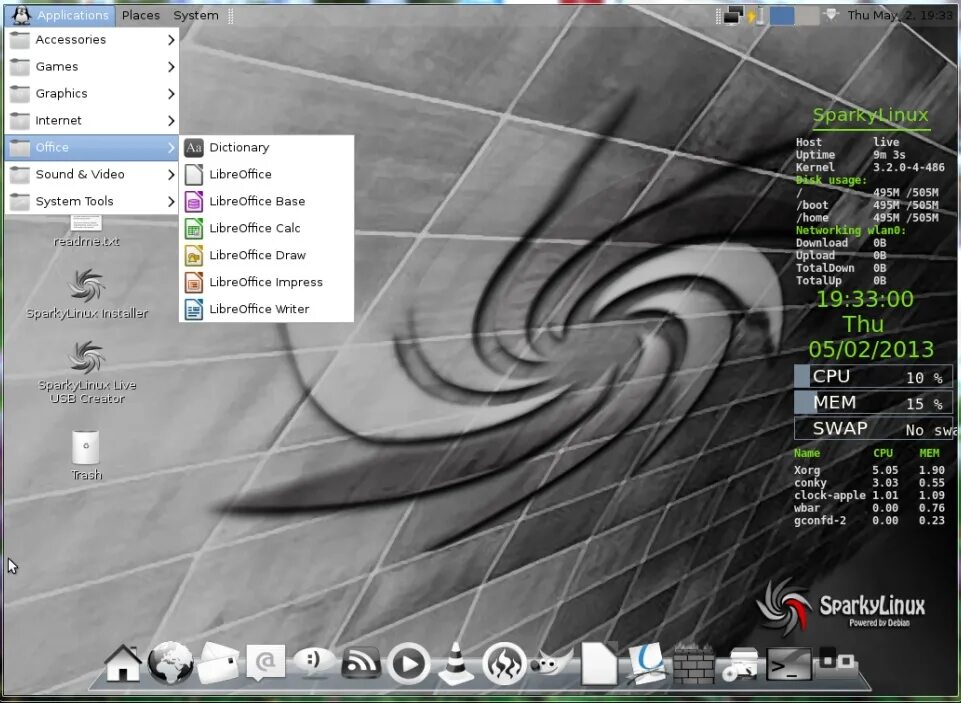The width and height of the screenshot is (961, 703).
Task: Select LibreOffice Calc menu entry
Action: pyautogui.click(x=267, y=228)
